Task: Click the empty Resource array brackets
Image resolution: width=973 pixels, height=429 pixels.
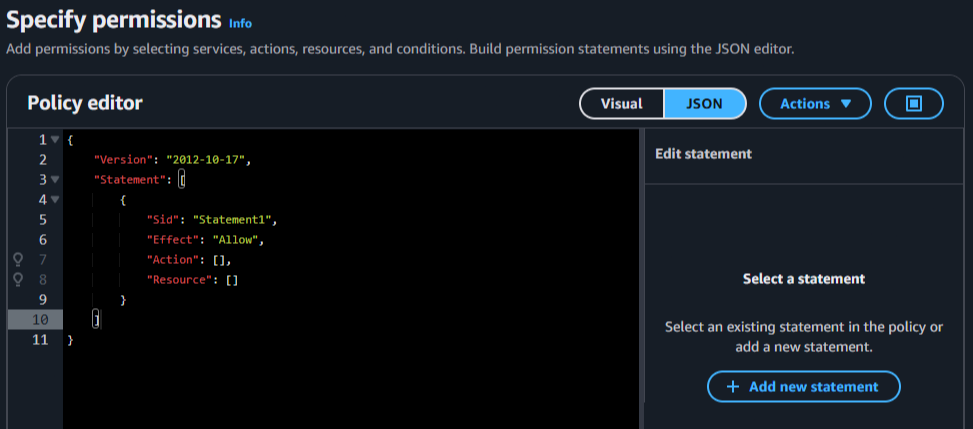Action: [232, 280]
